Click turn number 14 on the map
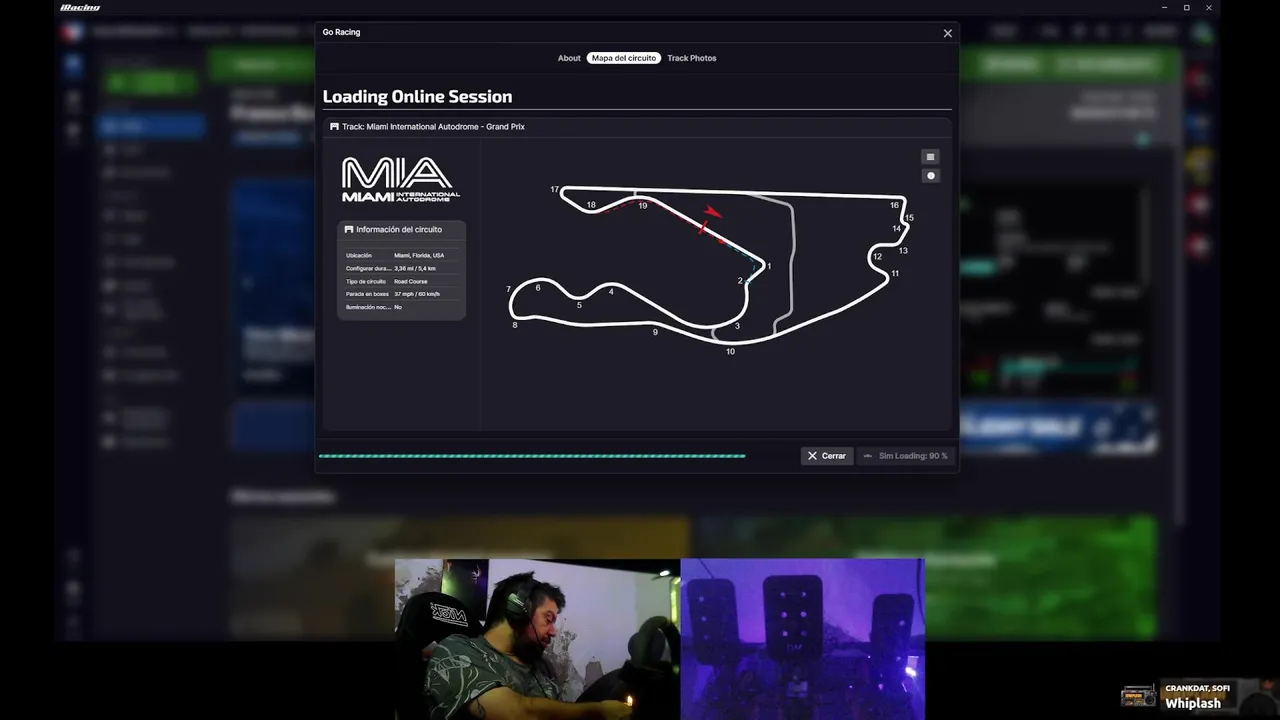The height and width of the screenshot is (720, 1280). pyautogui.click(x=897, y=229)
